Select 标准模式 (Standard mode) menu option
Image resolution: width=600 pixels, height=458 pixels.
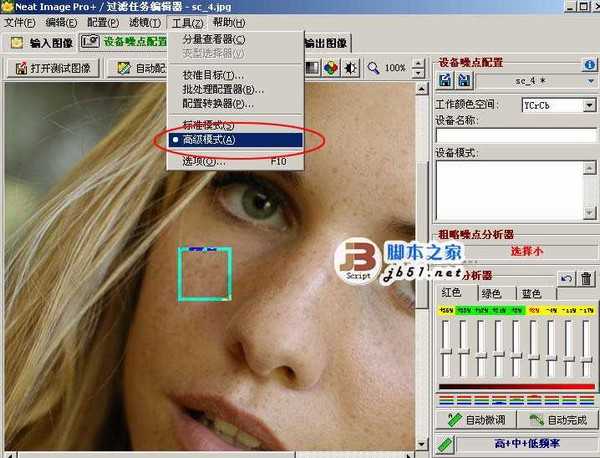(208, 126)
